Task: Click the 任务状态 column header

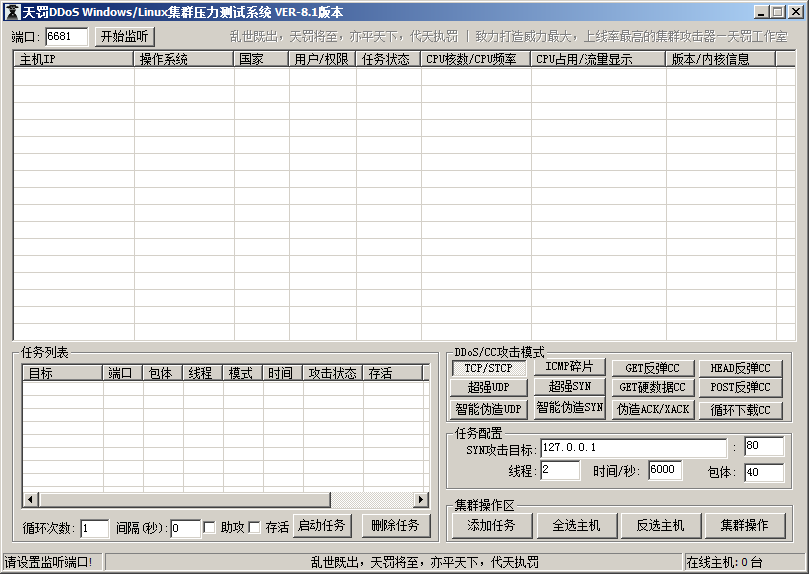Action: point(388,59)
